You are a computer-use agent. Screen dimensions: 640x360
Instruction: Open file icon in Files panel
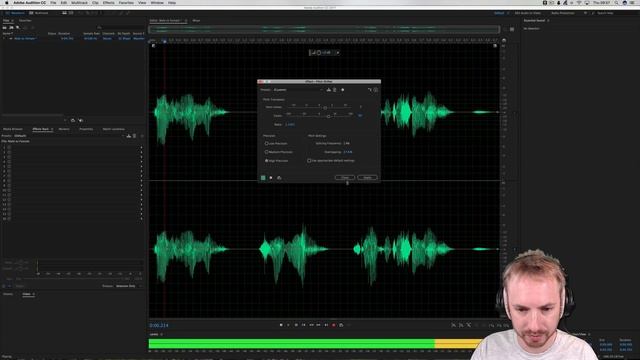click(x=4, y=27)
